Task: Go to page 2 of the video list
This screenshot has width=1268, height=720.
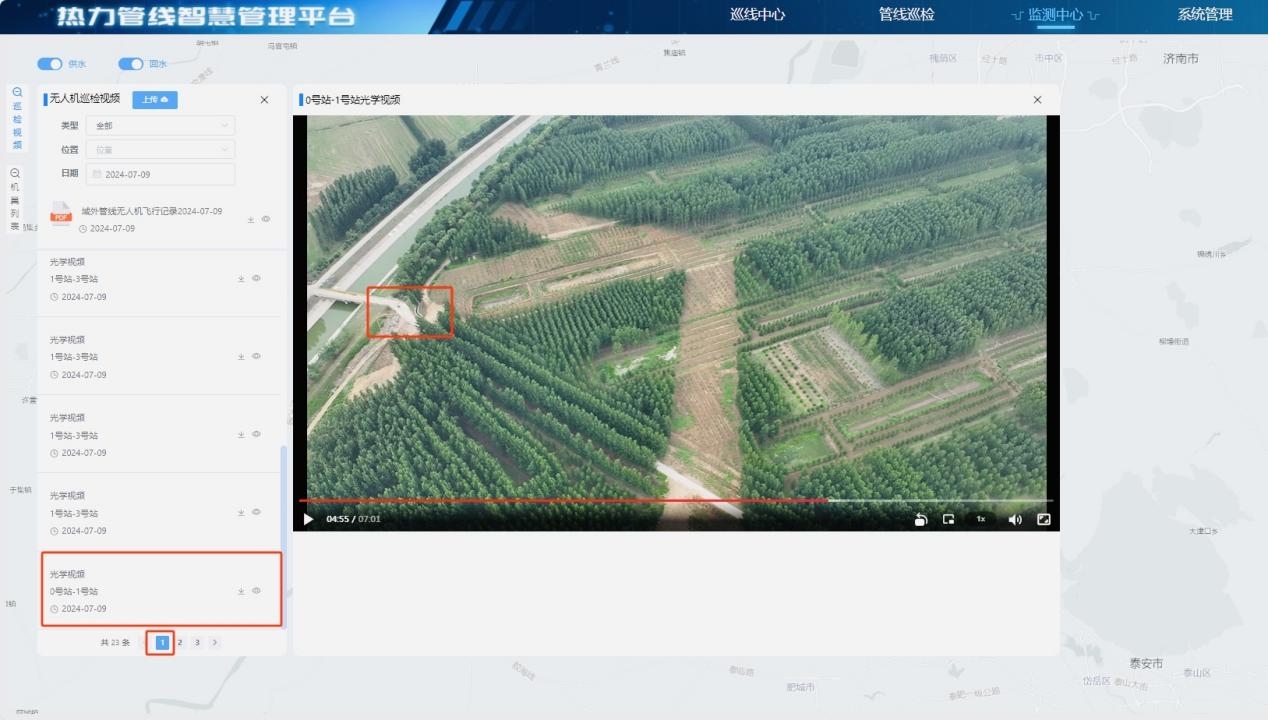Action: coord(180,642)
